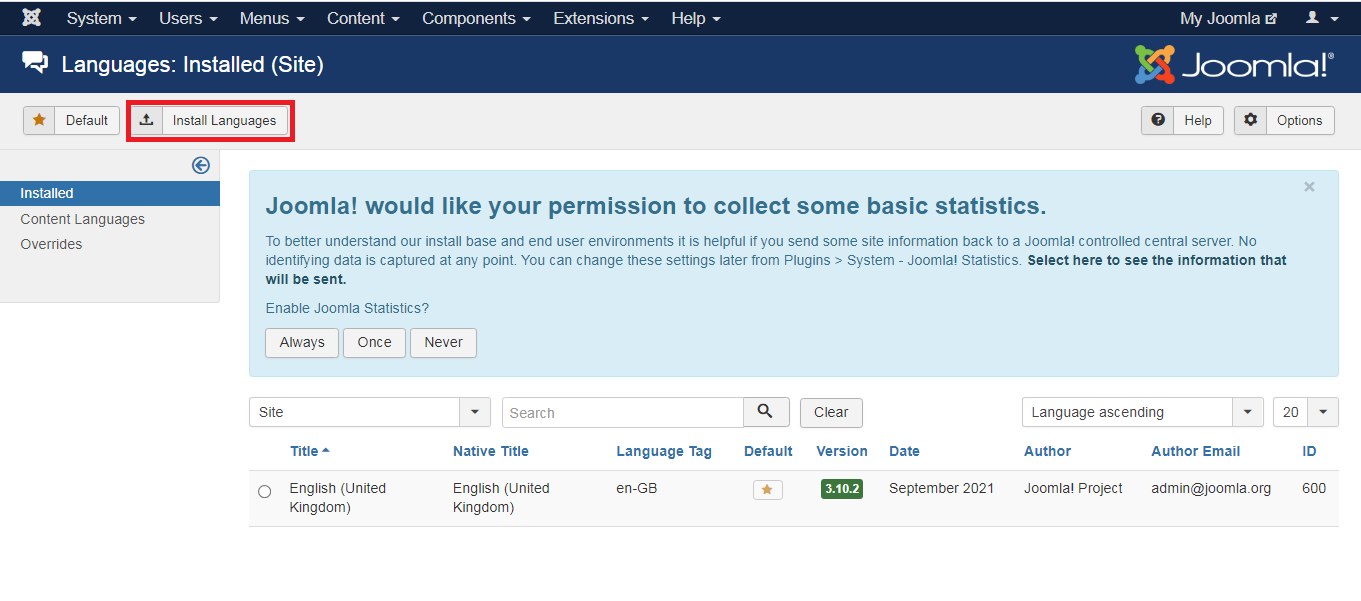Click the Joomla! Project author cell
The image size is (1361, 601).
click(1073, 488)
